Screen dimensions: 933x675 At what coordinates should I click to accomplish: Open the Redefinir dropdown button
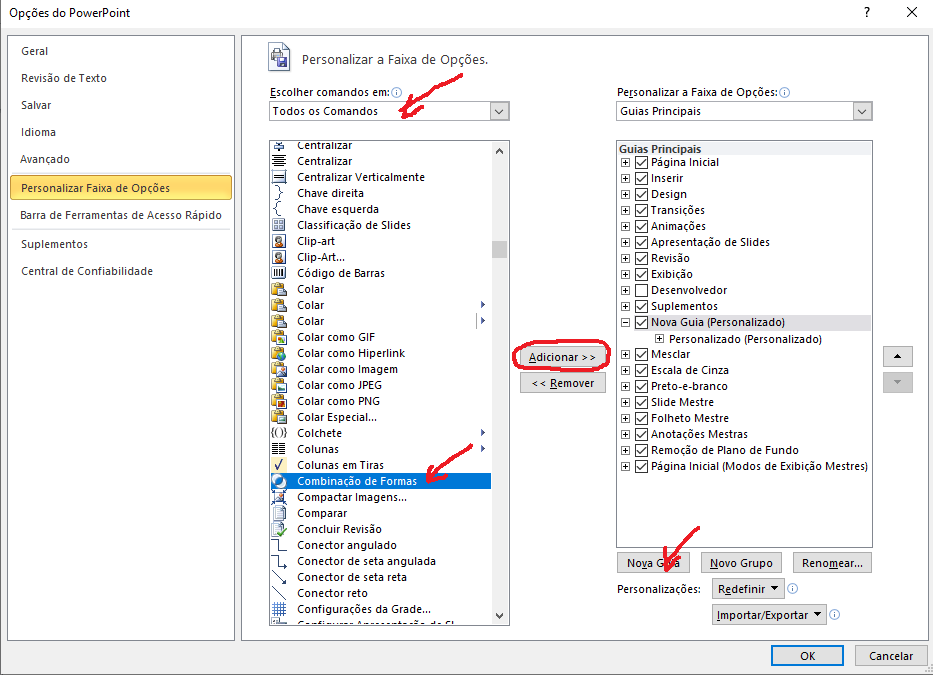click(748, 589)
